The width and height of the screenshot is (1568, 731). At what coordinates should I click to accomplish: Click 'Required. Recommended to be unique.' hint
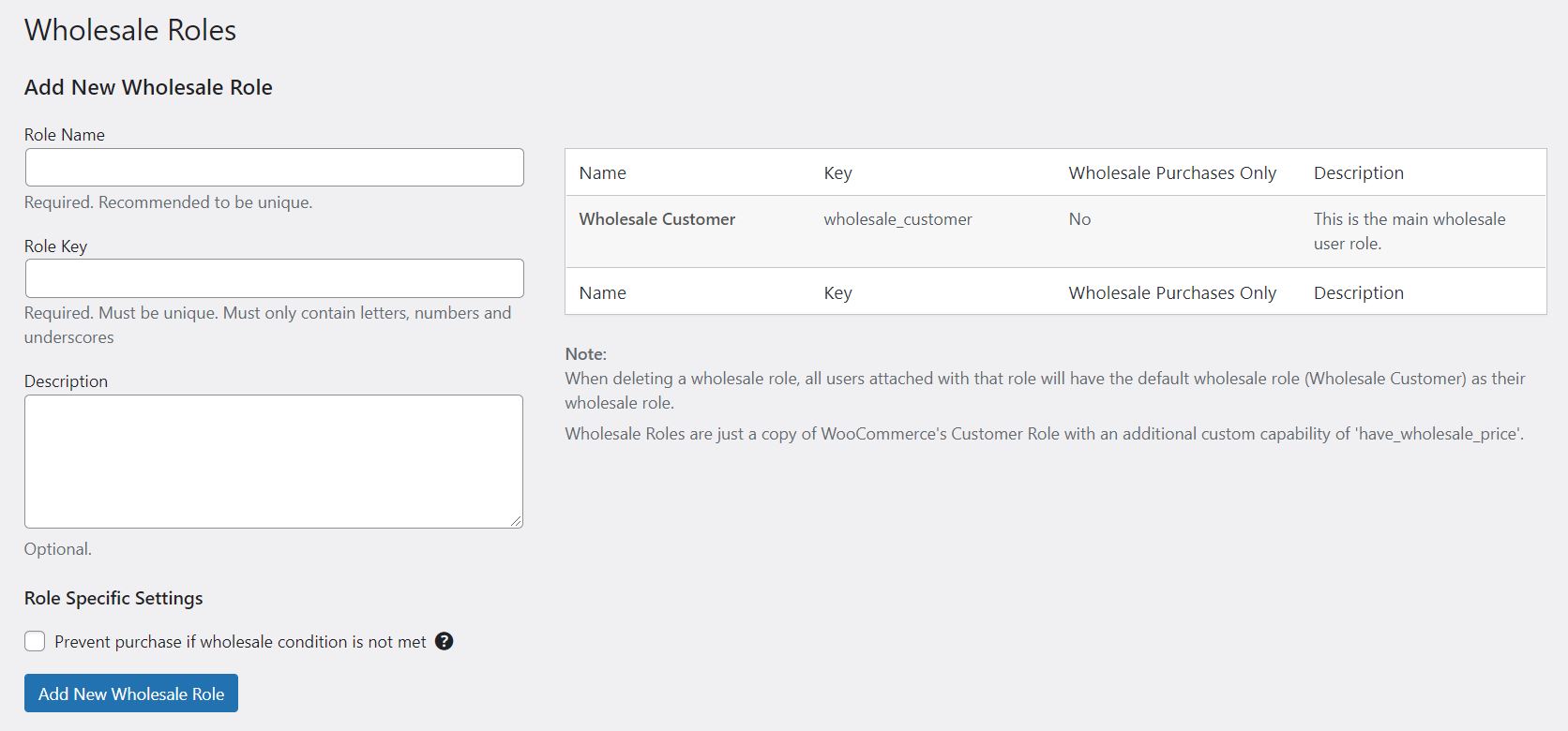pyautogui.click(x=168, y=202)
